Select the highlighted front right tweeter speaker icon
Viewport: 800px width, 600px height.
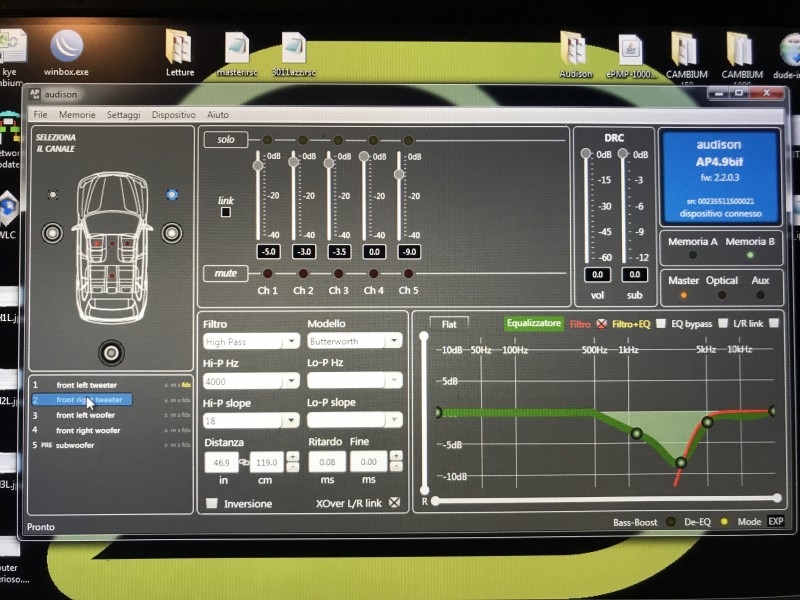click(172, 194)
